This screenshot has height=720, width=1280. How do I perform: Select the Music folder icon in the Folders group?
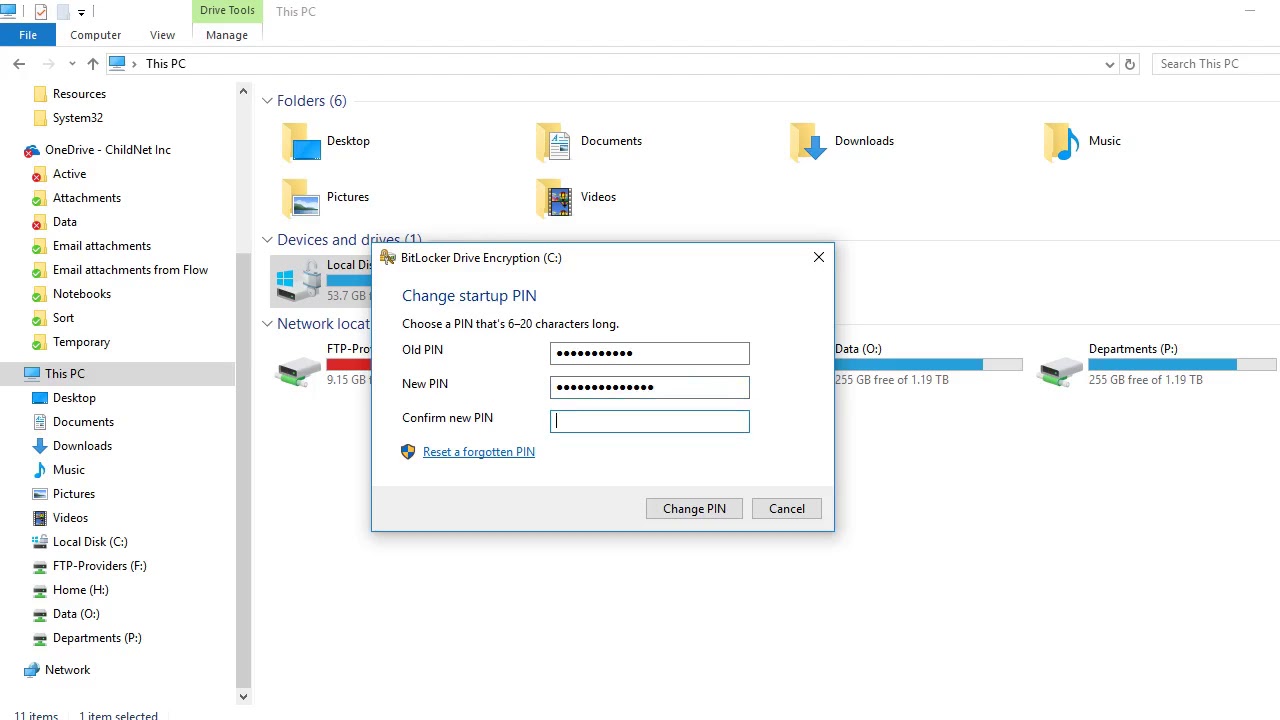coord(1062,142)
